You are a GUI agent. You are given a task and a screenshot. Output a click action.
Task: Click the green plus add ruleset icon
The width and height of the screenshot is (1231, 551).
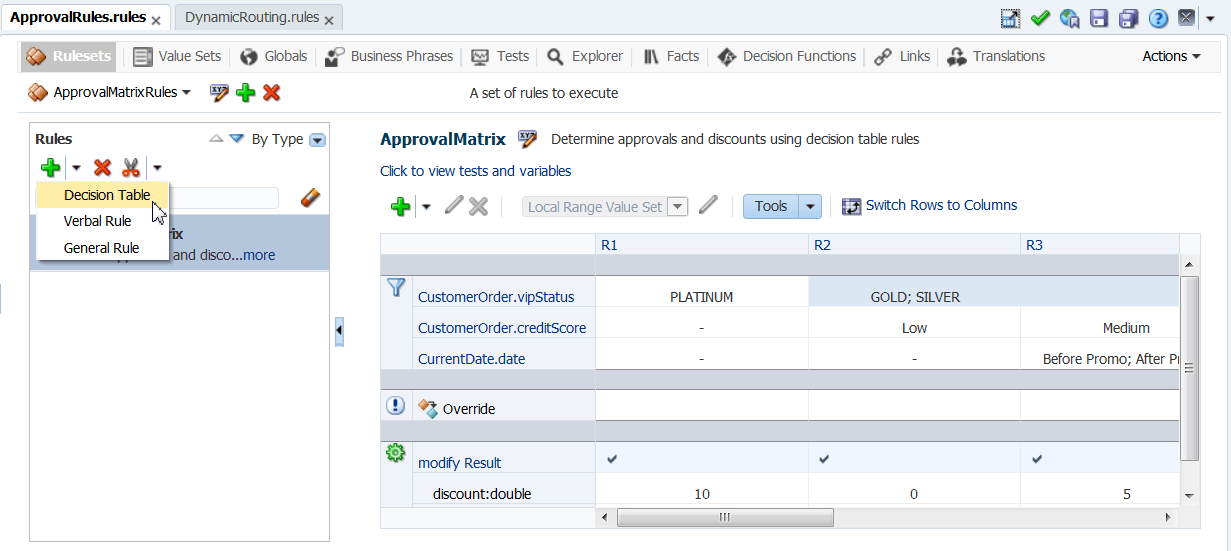[x=245, y=93]
